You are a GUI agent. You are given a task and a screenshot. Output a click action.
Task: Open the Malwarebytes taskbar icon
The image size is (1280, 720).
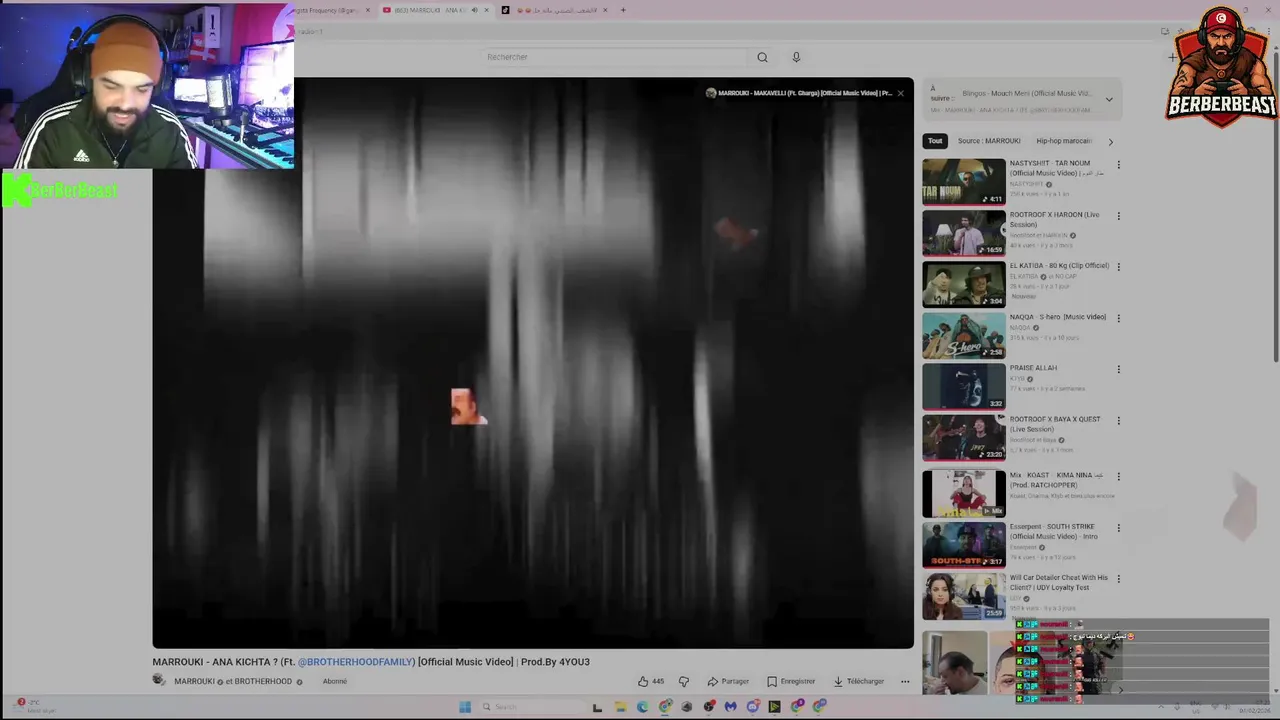pos(731,707)
